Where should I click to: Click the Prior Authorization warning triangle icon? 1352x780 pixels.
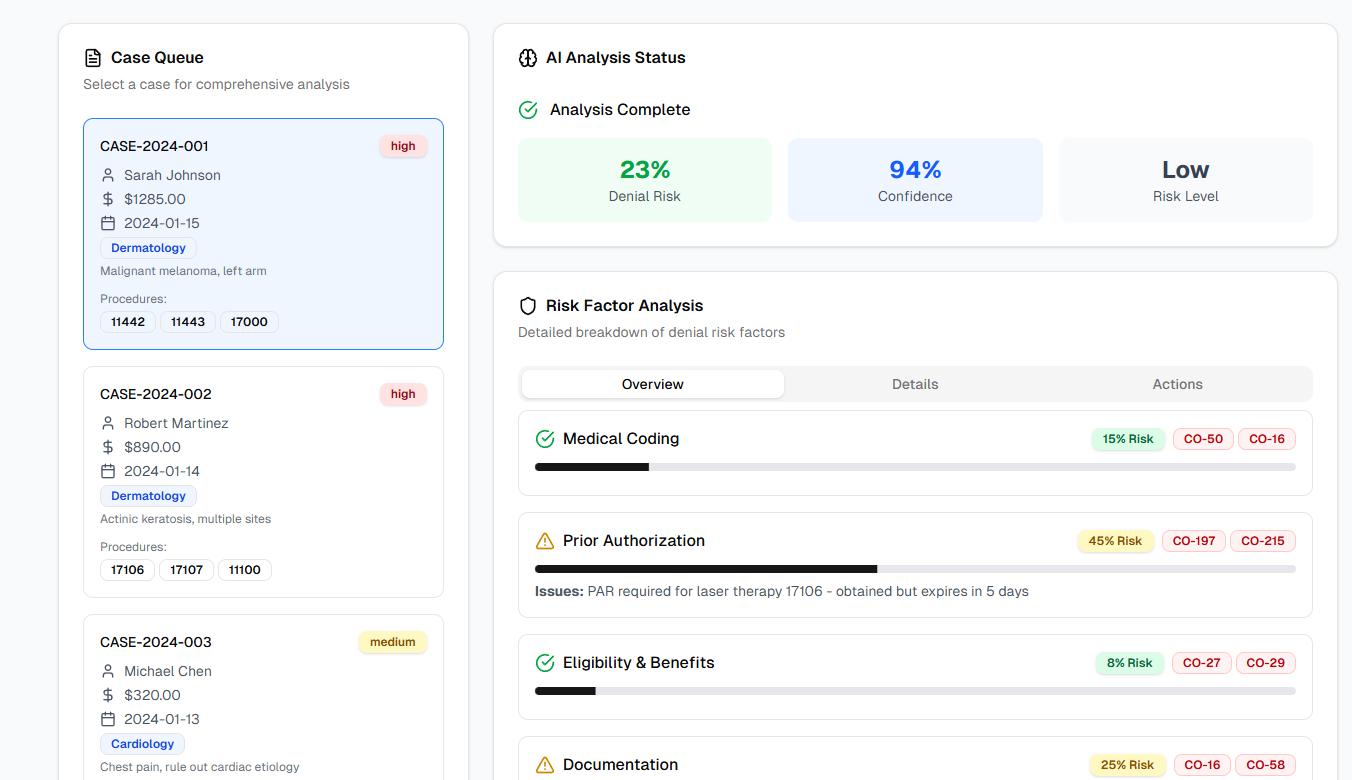coord(545,541)
